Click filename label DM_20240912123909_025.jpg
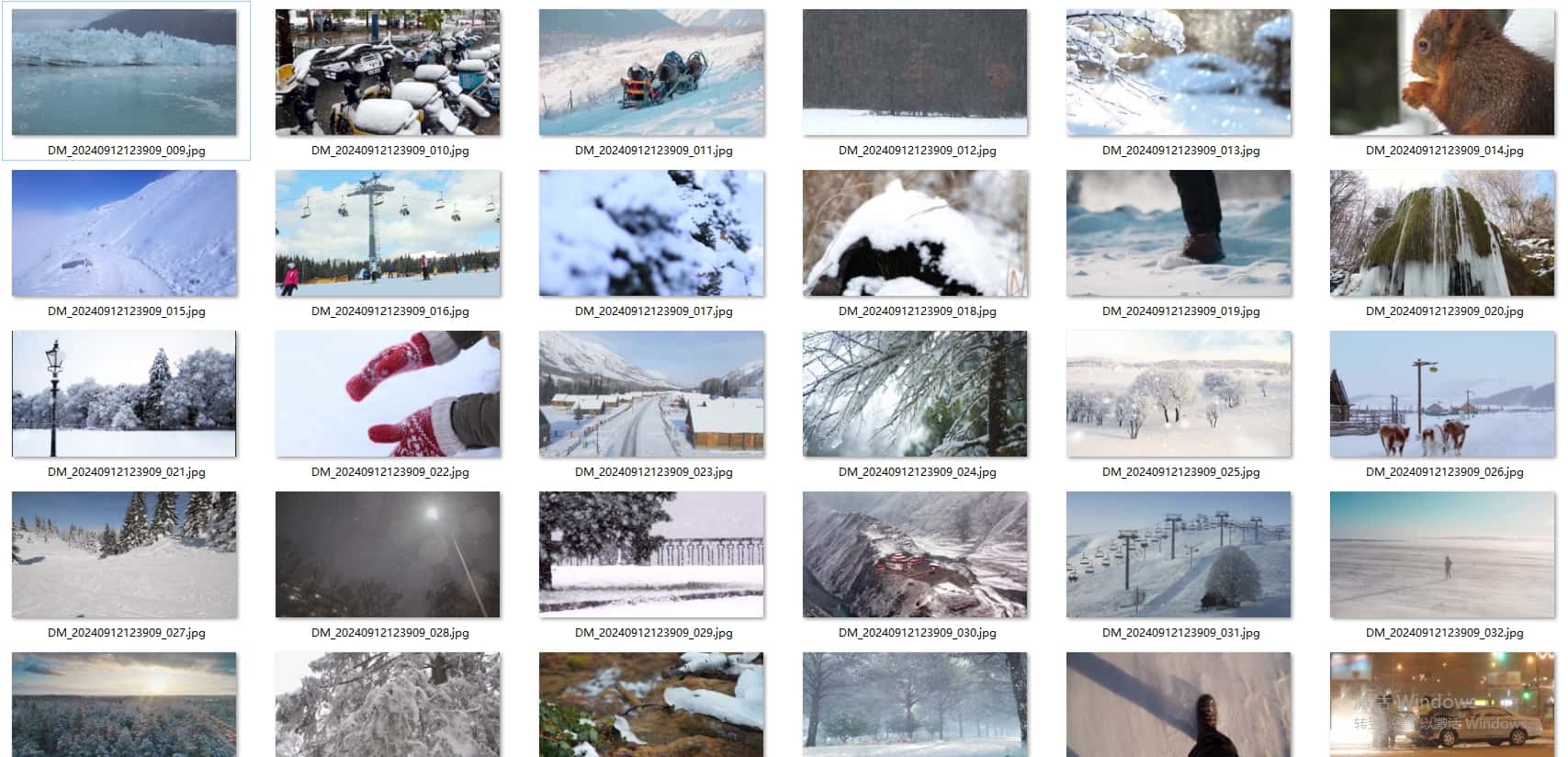The width and height of the screenshot is (1568, 757). click(x=1180, y=472)
